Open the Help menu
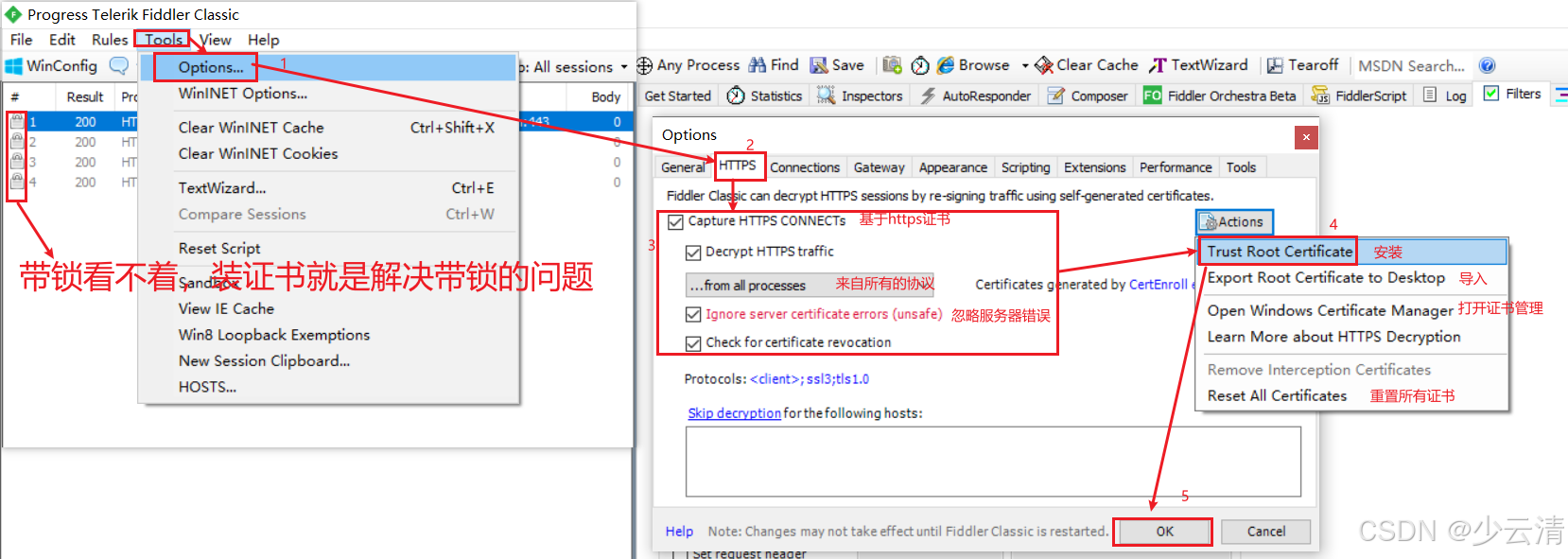This screenshot has width=1568, height=559. pyautogui.click(x=264, y=40)
